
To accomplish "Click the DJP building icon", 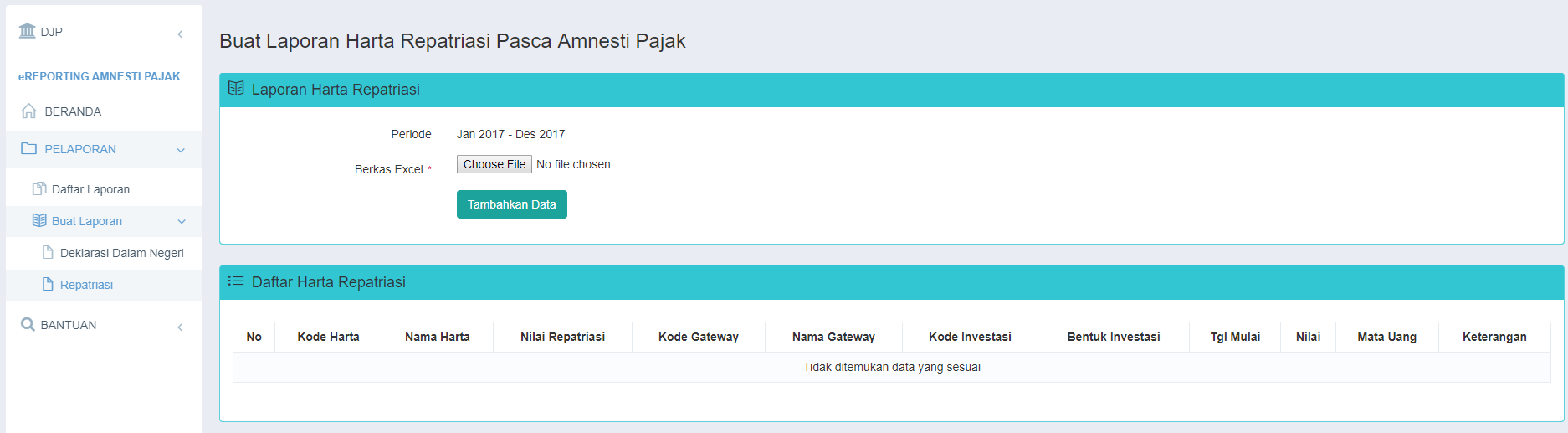I will 28,32.
